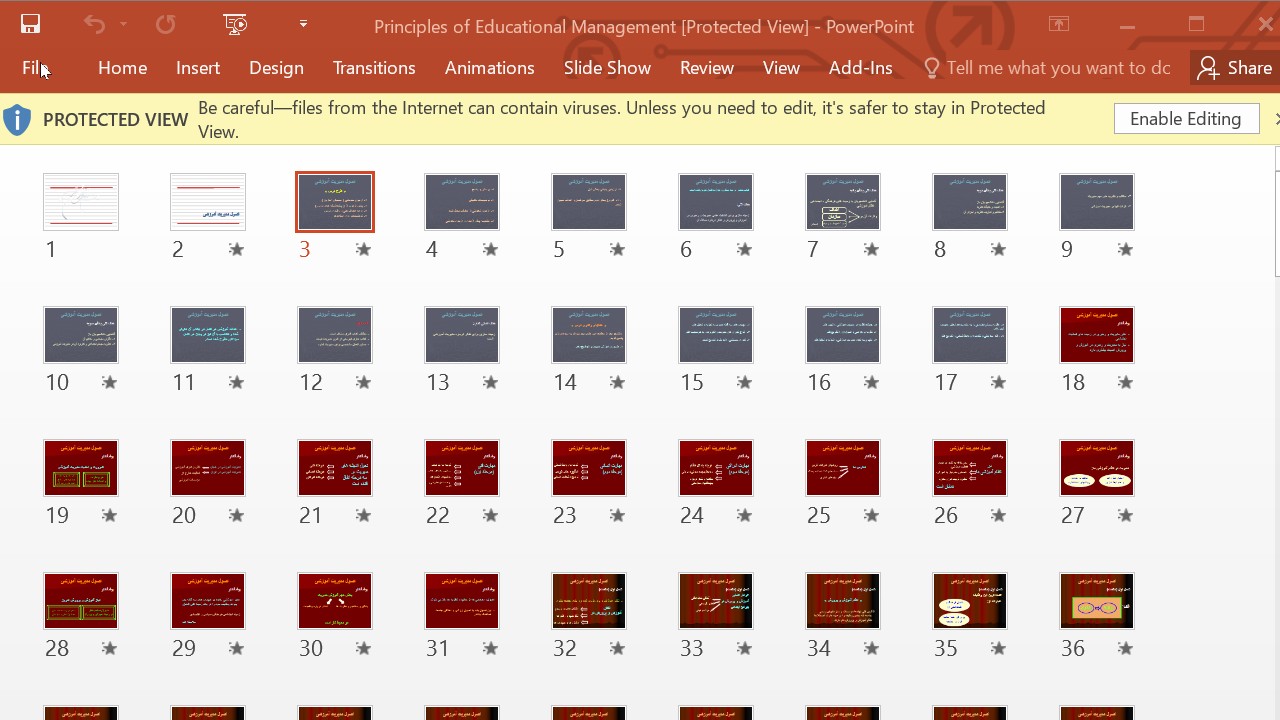Start slideshow from beginning icon
The image size is (1280, 720).
235,25
